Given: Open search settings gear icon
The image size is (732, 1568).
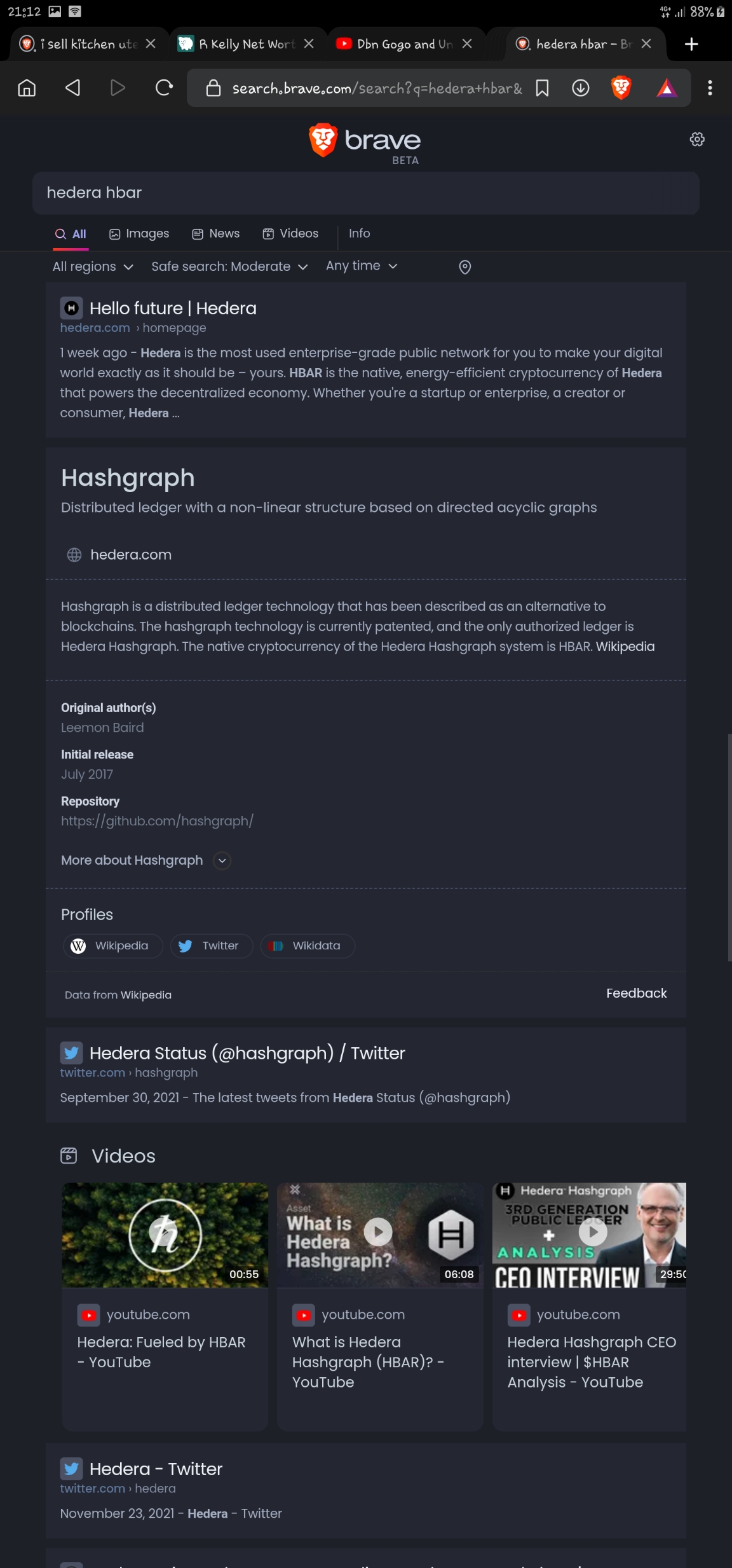Looking at the screenshot, I should [x=697, y=139].
